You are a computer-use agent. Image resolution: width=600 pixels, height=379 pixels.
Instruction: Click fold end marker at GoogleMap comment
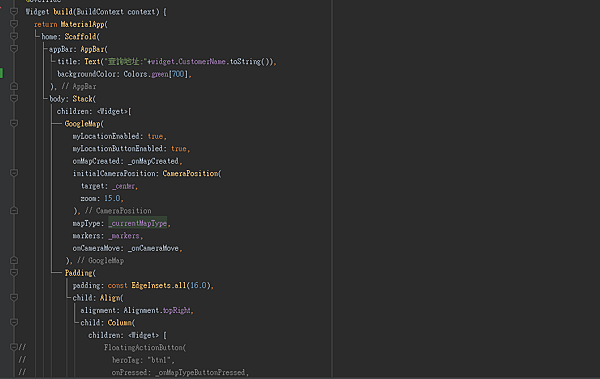point(14,260)
